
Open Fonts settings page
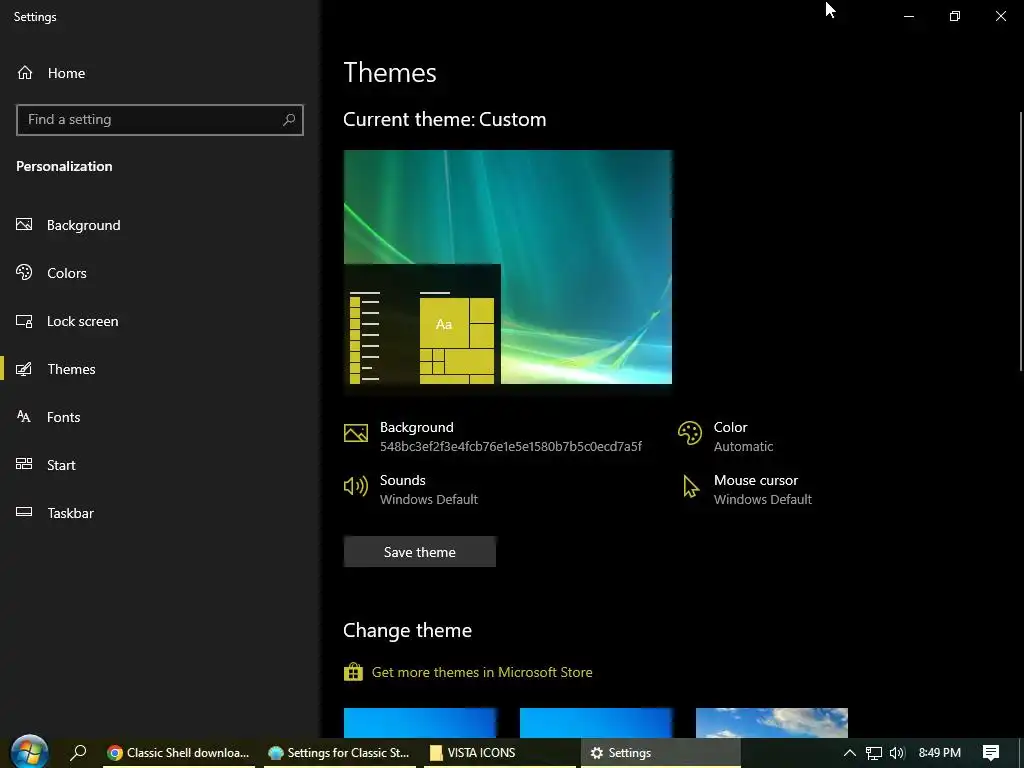(159, 417)
